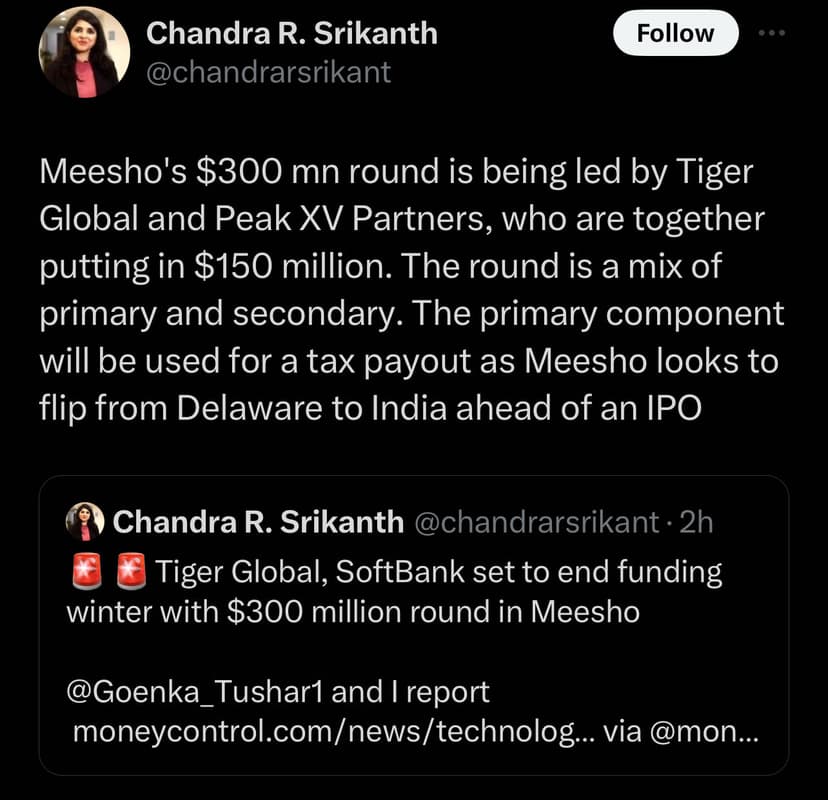828x800 pixels.
Task: Click the truncated @mon... mention
Action: point(705,731)
